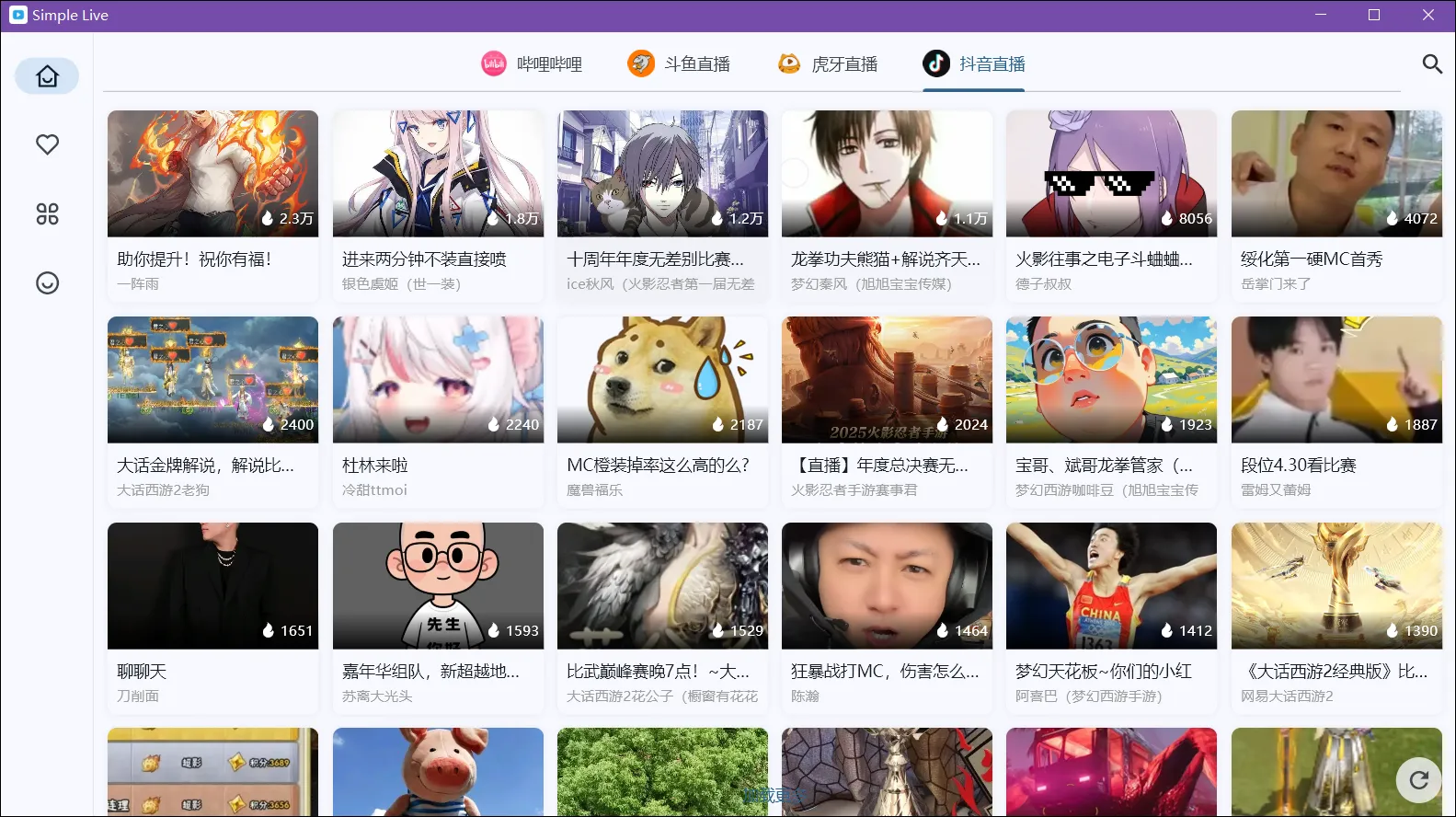Switch to the 斗鱼直播 tab
The width and height of the screenshot is (1456, 817).
pos(679,63)
